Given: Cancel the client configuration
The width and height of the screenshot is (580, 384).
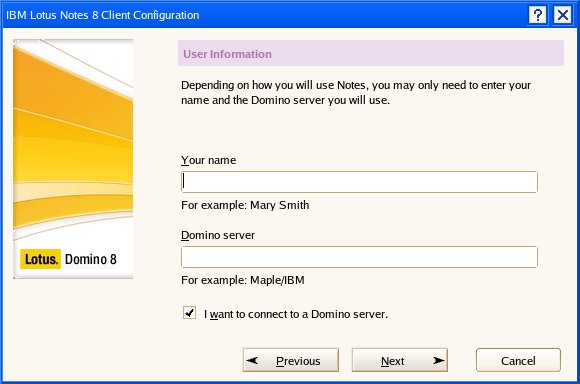Looking at the screenshot, I should click(x=518, y=360).
